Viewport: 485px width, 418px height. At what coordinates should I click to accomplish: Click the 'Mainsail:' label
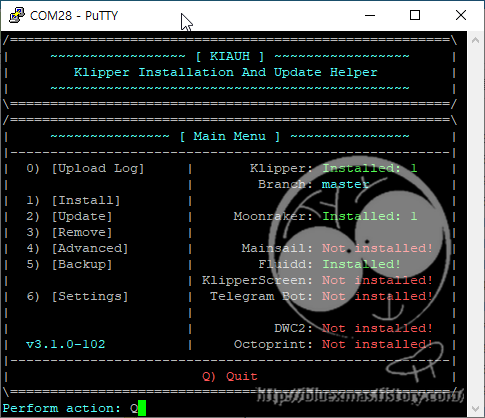[277, 248]
